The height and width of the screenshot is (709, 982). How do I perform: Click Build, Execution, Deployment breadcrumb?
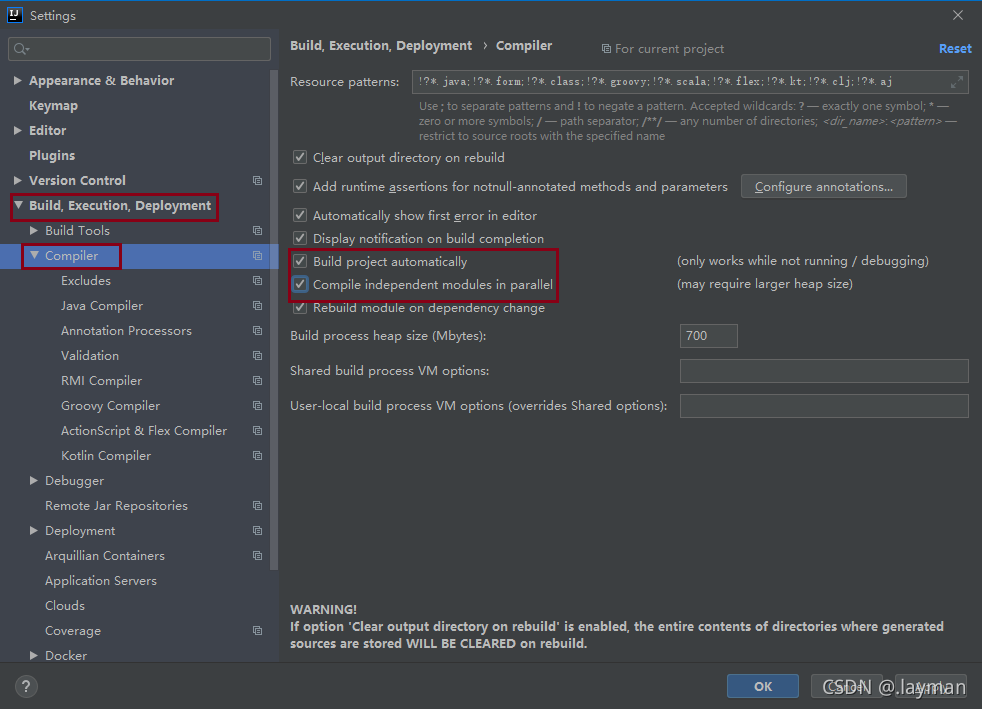pos(381,46)
